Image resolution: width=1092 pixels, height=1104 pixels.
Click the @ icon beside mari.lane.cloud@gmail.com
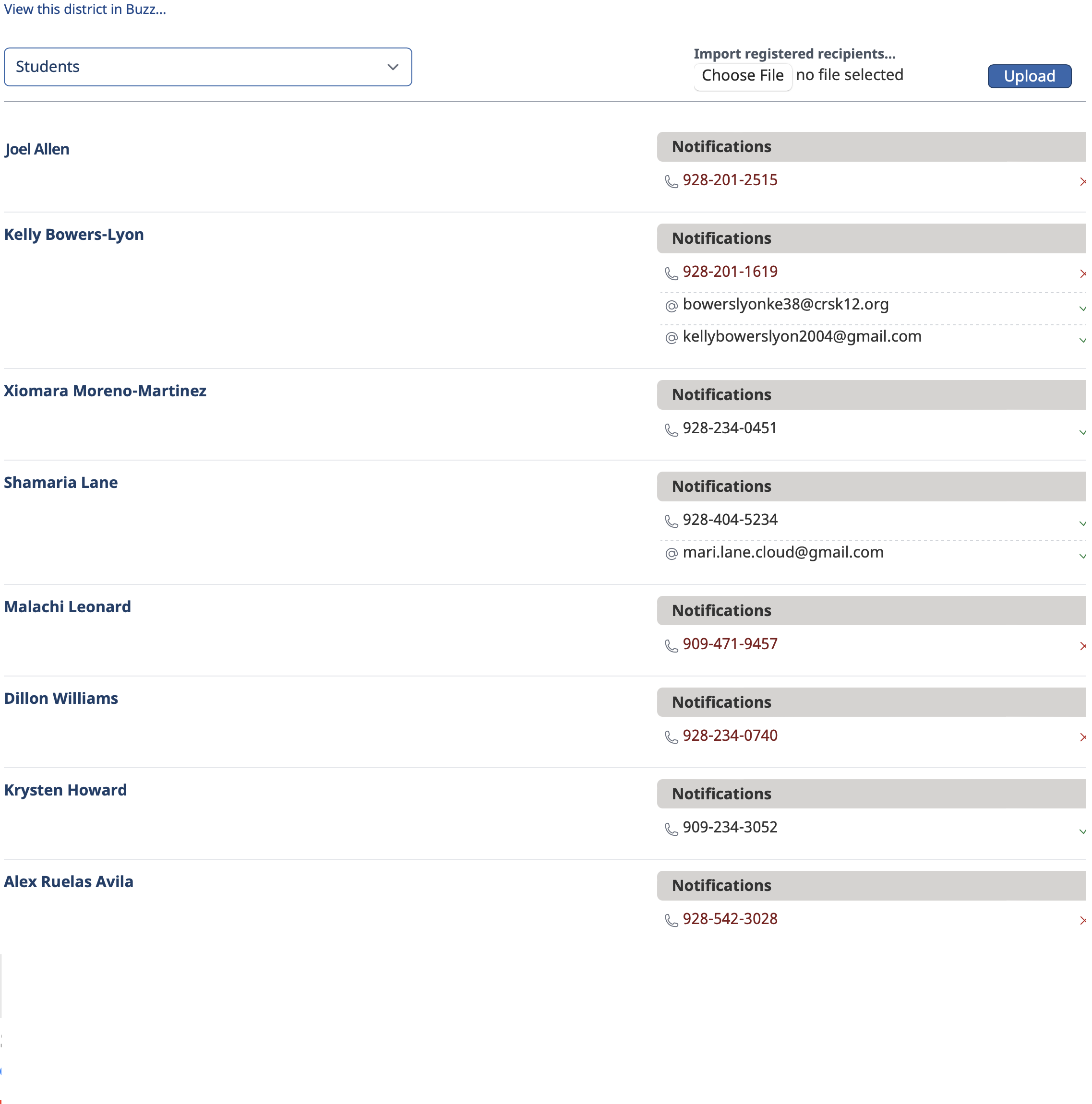click(671, 554)
